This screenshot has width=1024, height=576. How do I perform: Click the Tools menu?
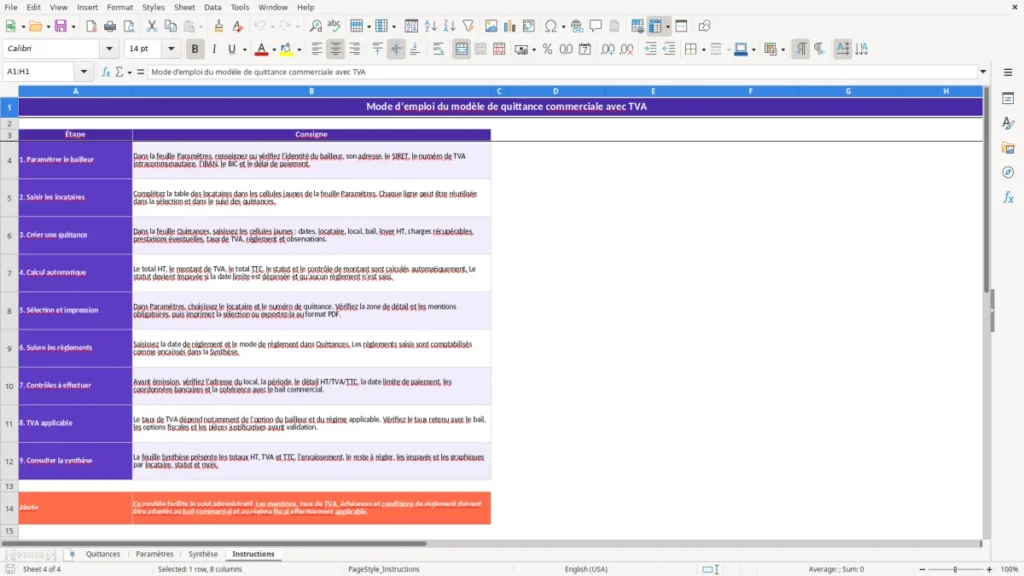pos(240,7)
